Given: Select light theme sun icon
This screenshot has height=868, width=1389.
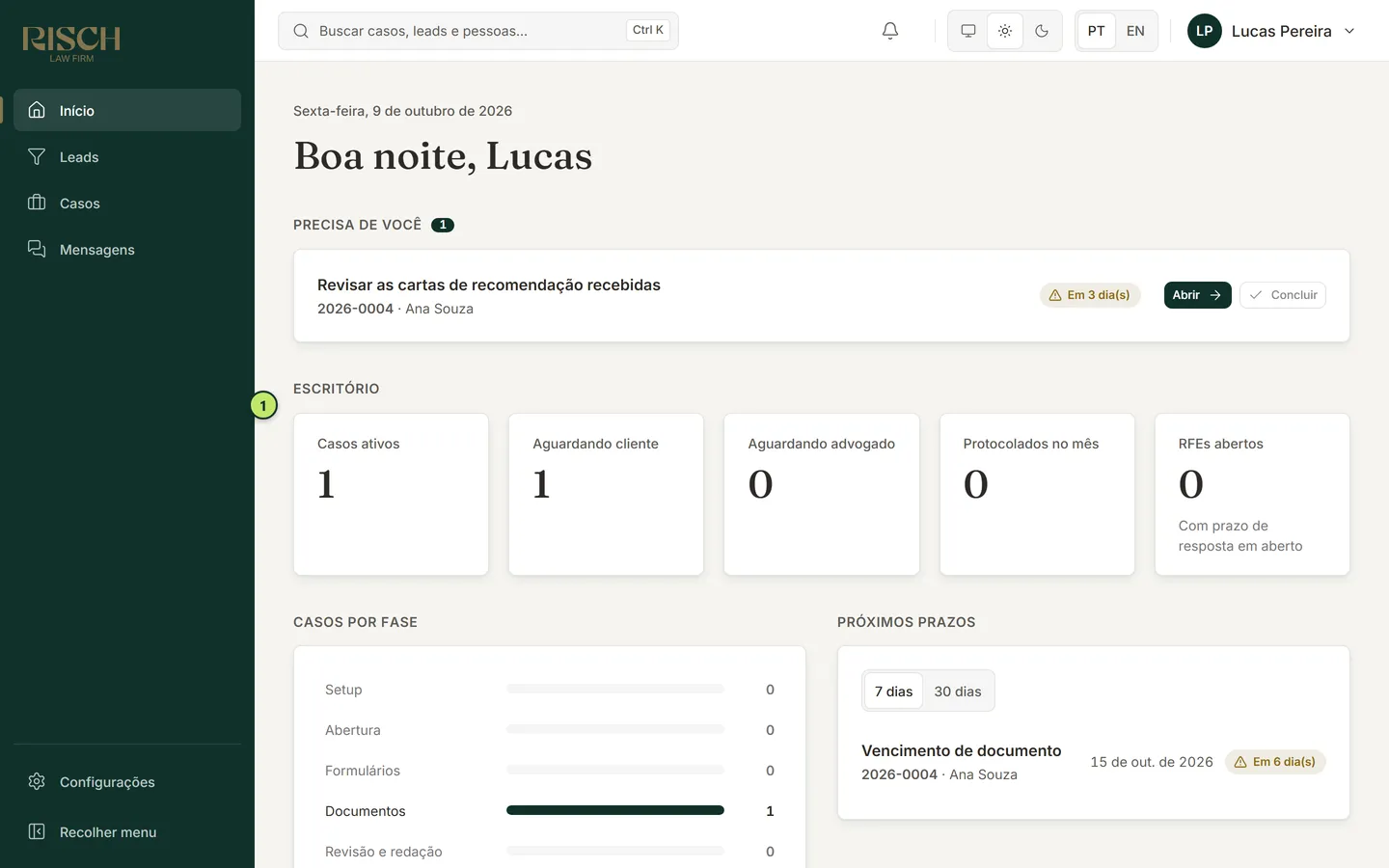Looking at the screenshot, I should [1005, 31].
